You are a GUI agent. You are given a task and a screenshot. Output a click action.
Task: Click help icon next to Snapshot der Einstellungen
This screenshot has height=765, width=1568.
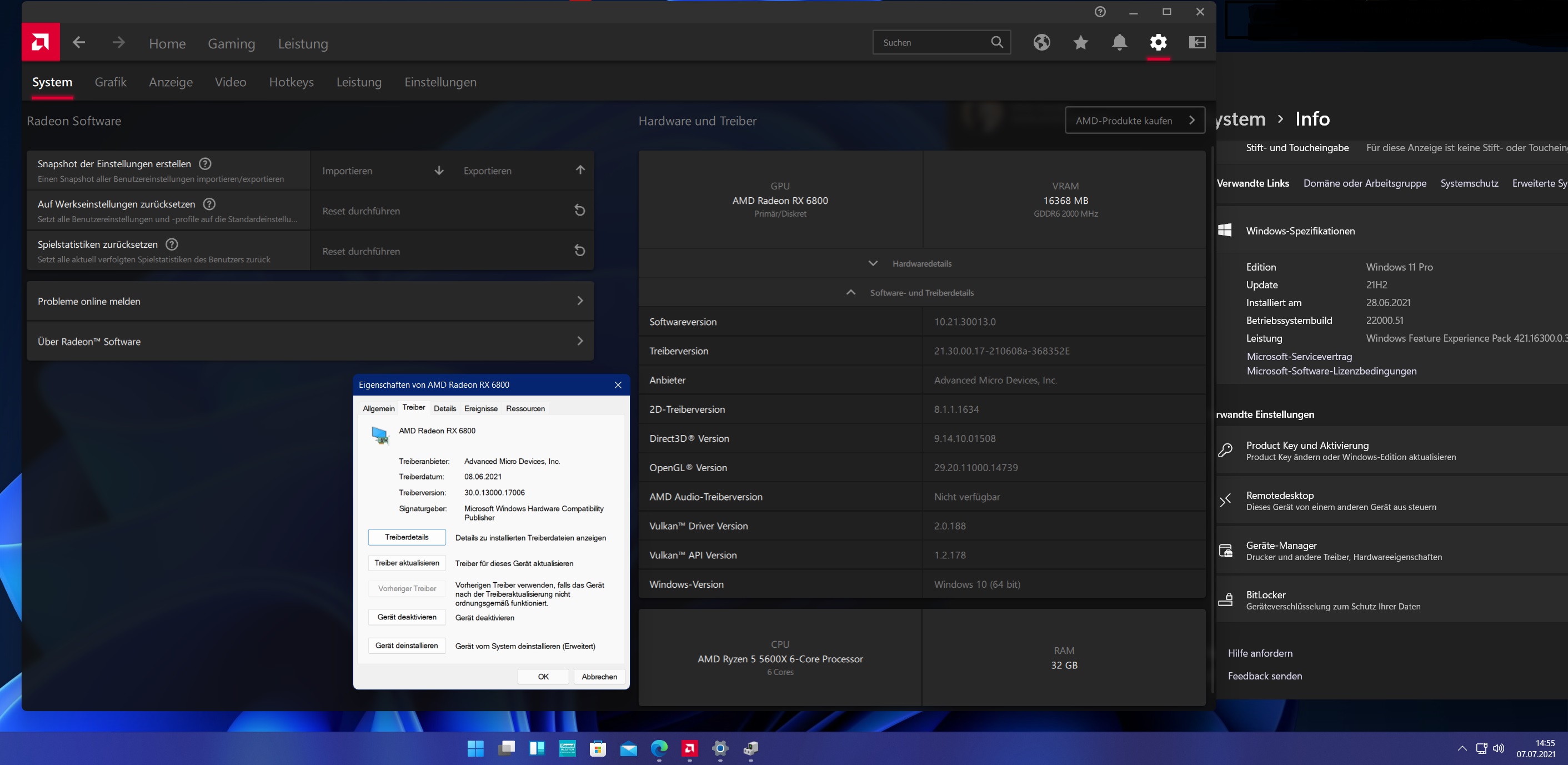point(205,164)
